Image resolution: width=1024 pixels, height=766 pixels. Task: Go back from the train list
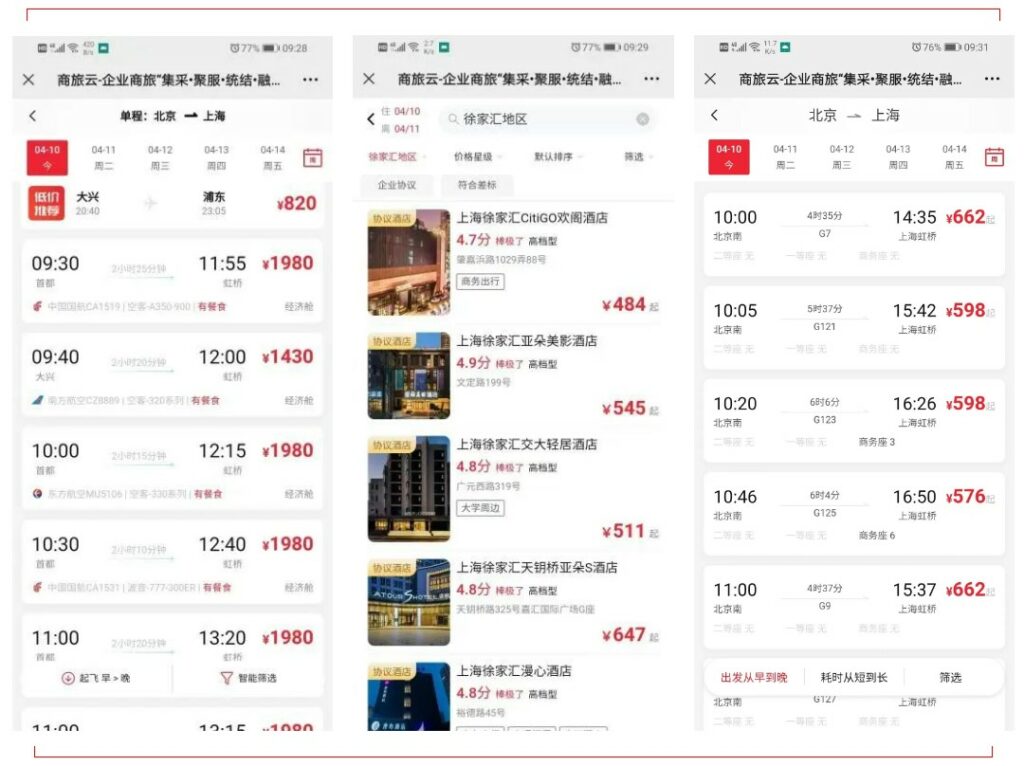point(714,115)
